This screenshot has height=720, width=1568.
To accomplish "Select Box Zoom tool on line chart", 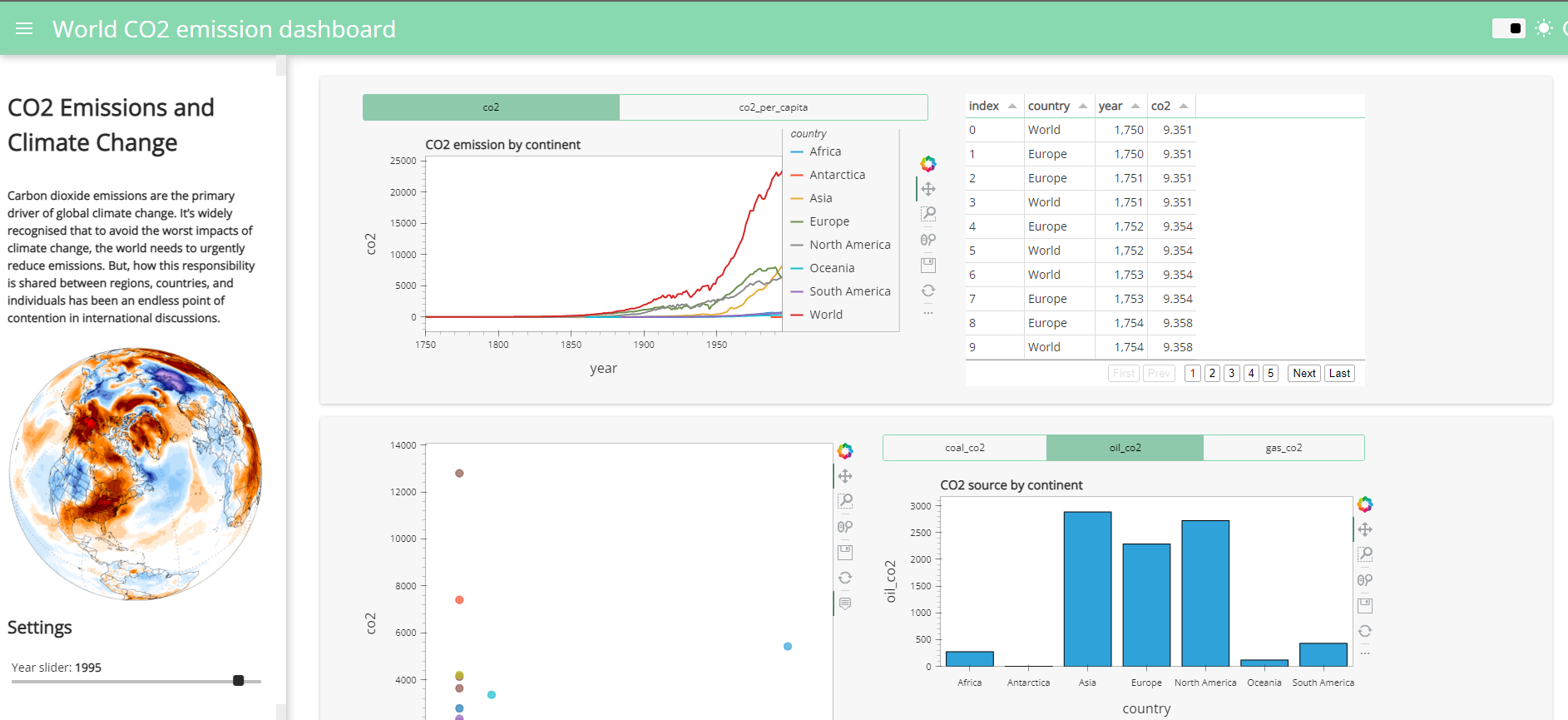I will 928,214.
